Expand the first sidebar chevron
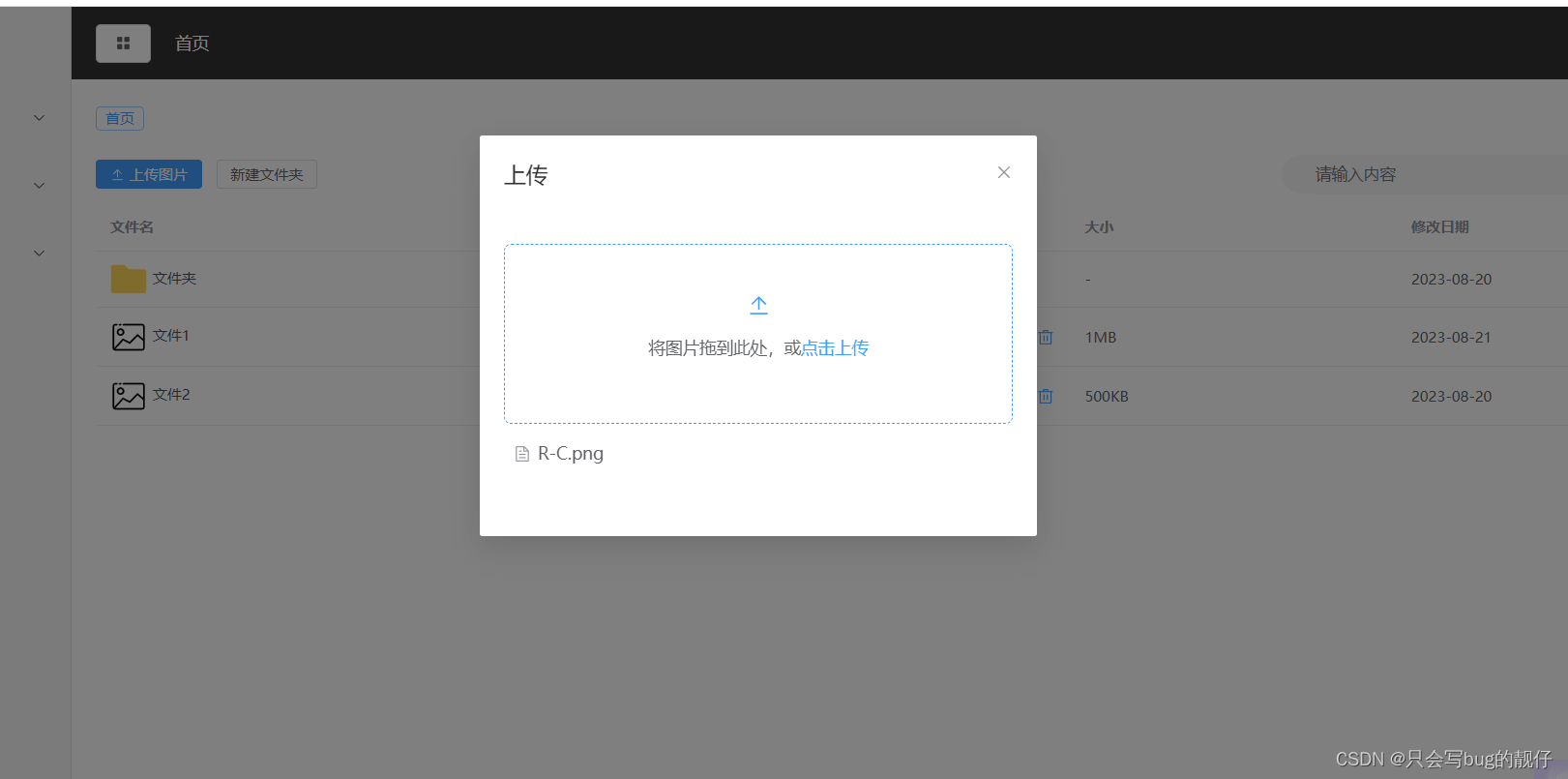 (x=39, y=118)
